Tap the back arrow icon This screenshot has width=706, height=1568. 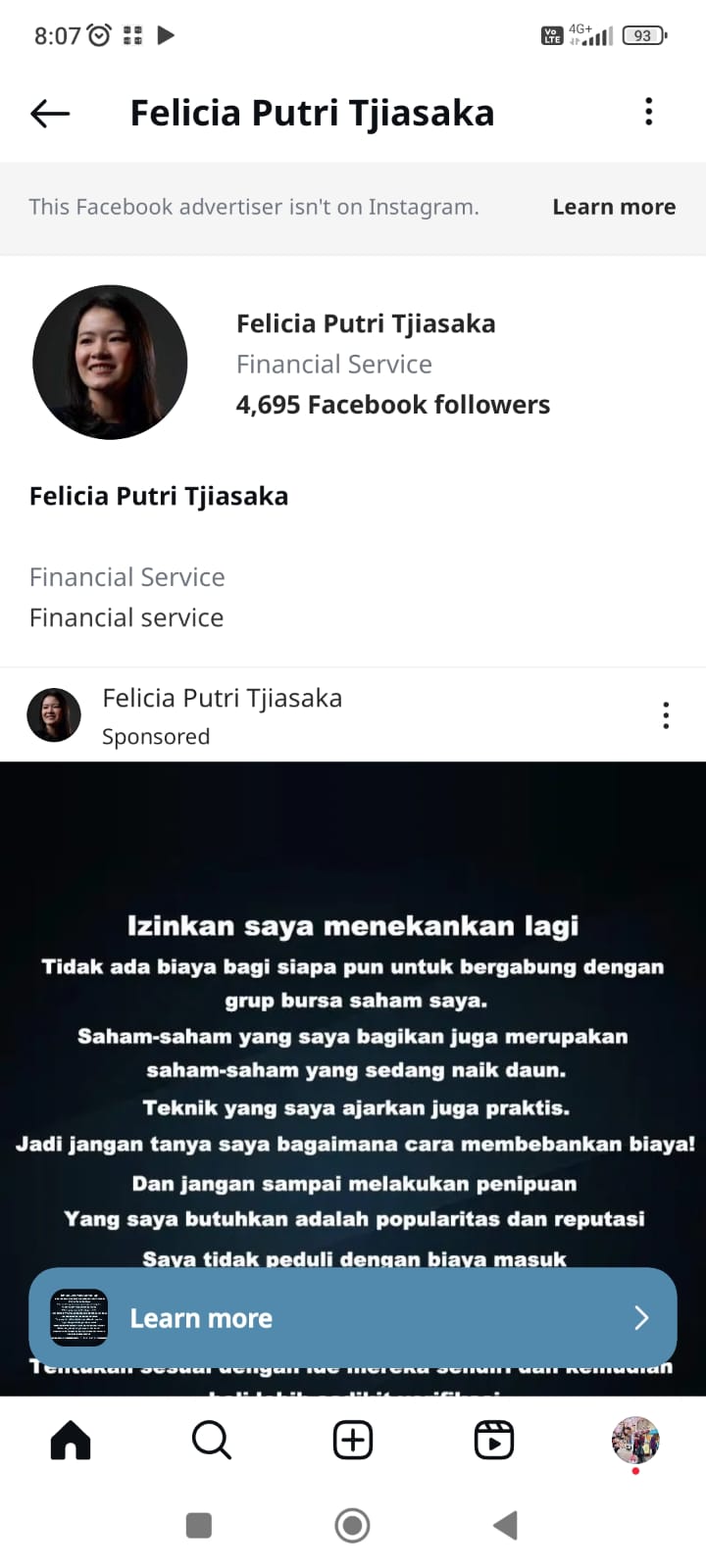[x=50, y=114]
